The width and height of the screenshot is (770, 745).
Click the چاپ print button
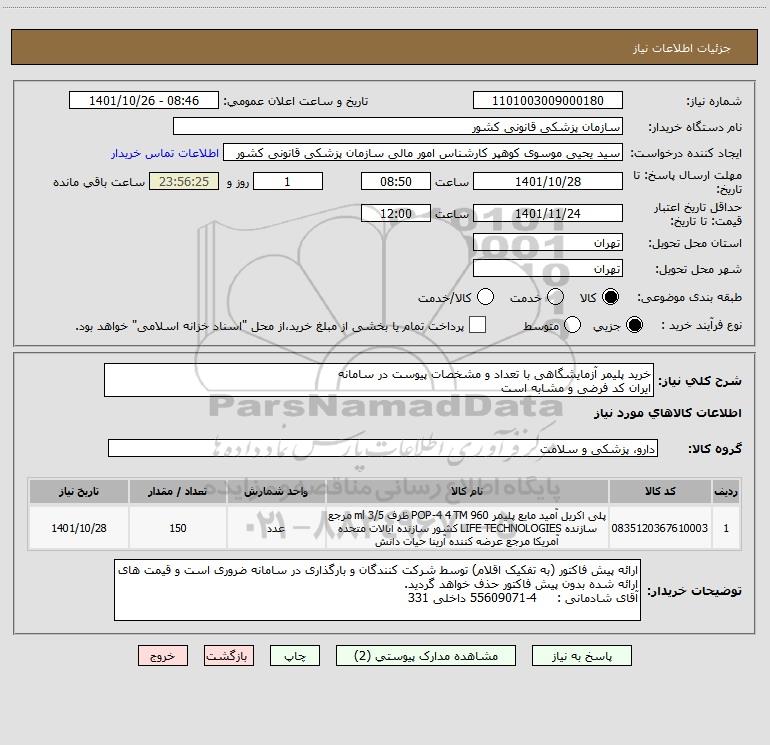click(x=295, y=656)
